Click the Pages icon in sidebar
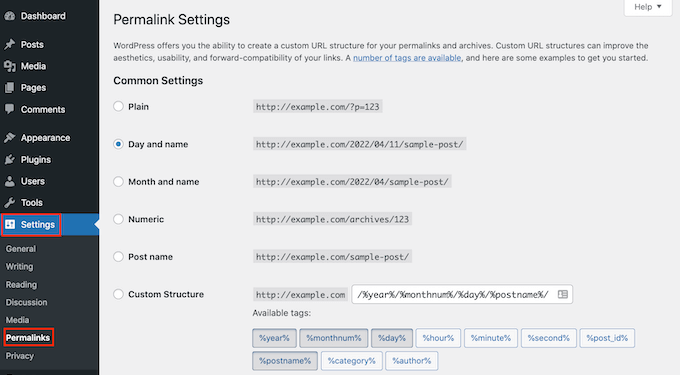 [10, 88]
